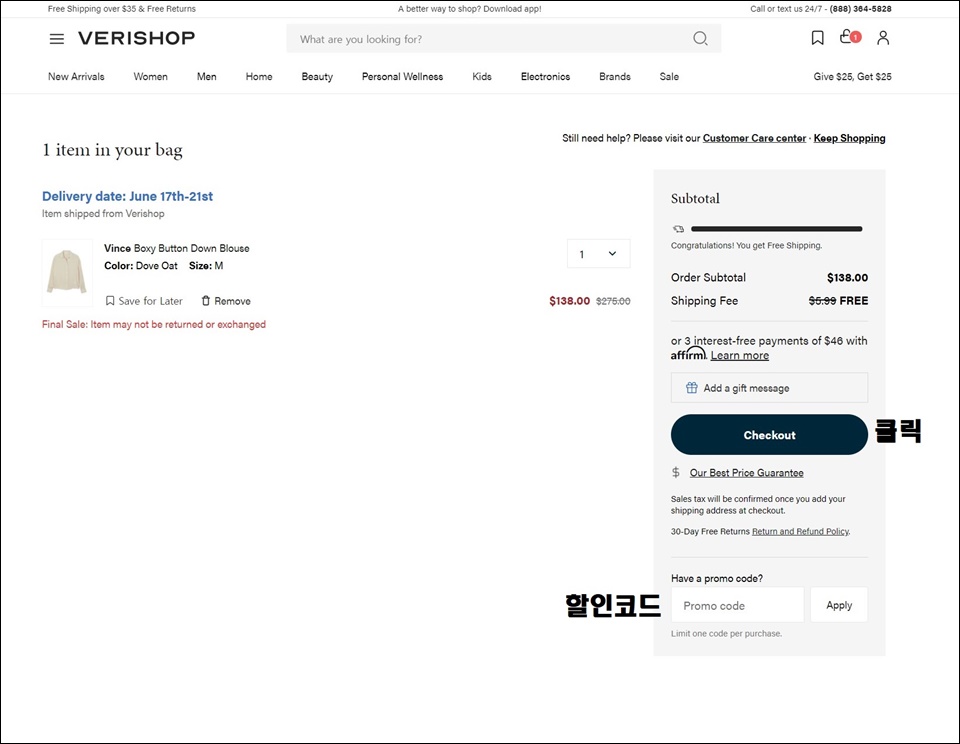
Task: Click the Remove item link
Action: 232,301
